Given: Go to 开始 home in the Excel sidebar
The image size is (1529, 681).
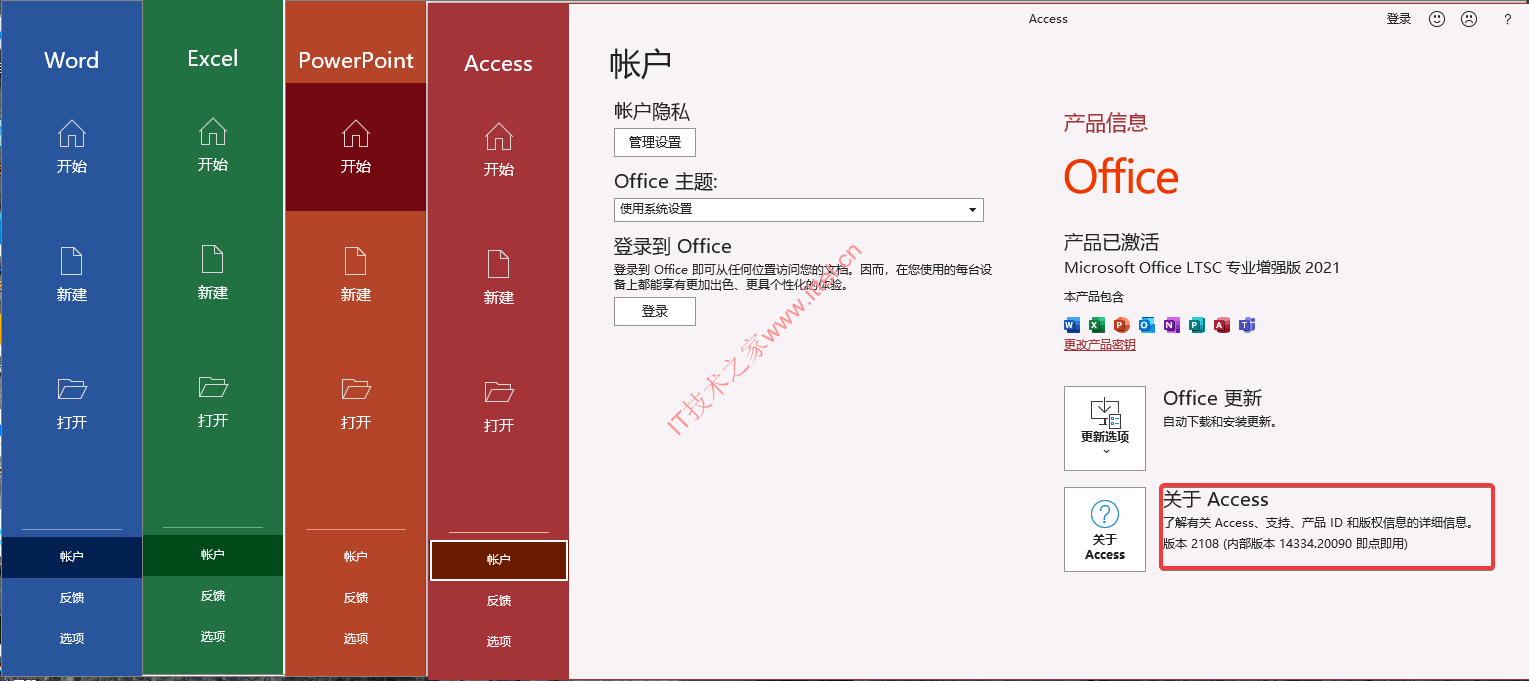Looking at the screenshot, I should coord(213,145).
